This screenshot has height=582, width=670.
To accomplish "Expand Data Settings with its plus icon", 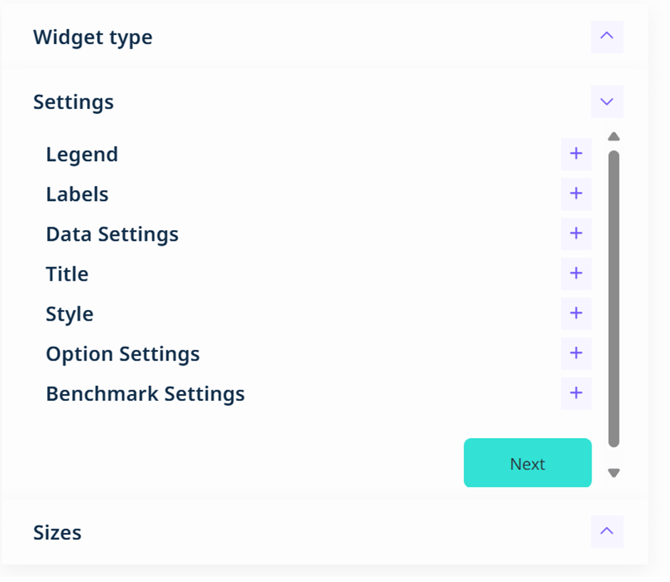I will 576,234.
